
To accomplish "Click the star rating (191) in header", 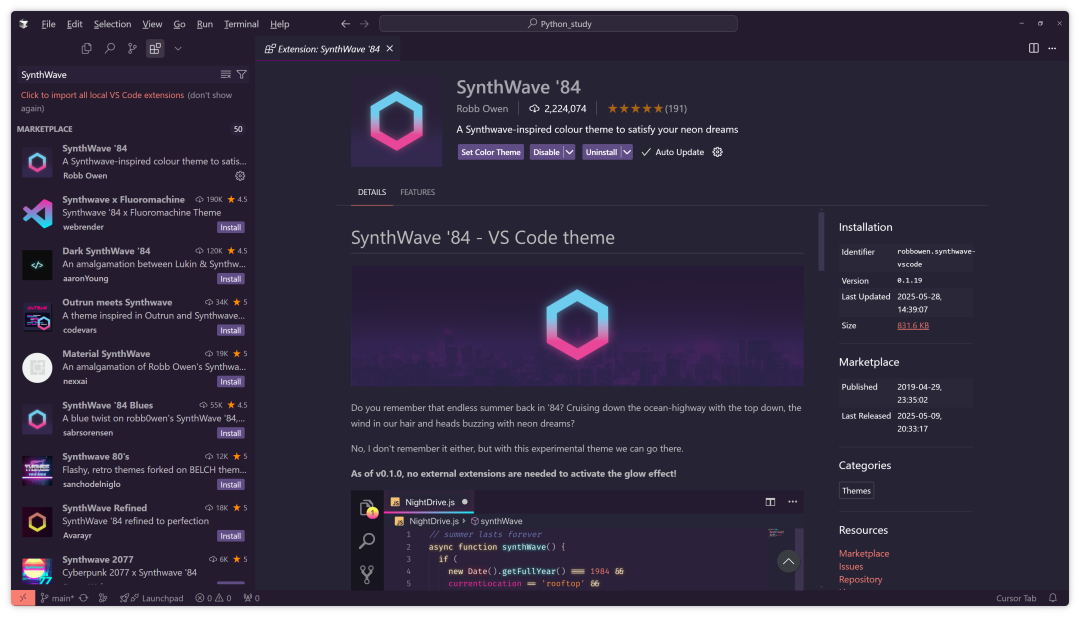I will tap(647, 109).
